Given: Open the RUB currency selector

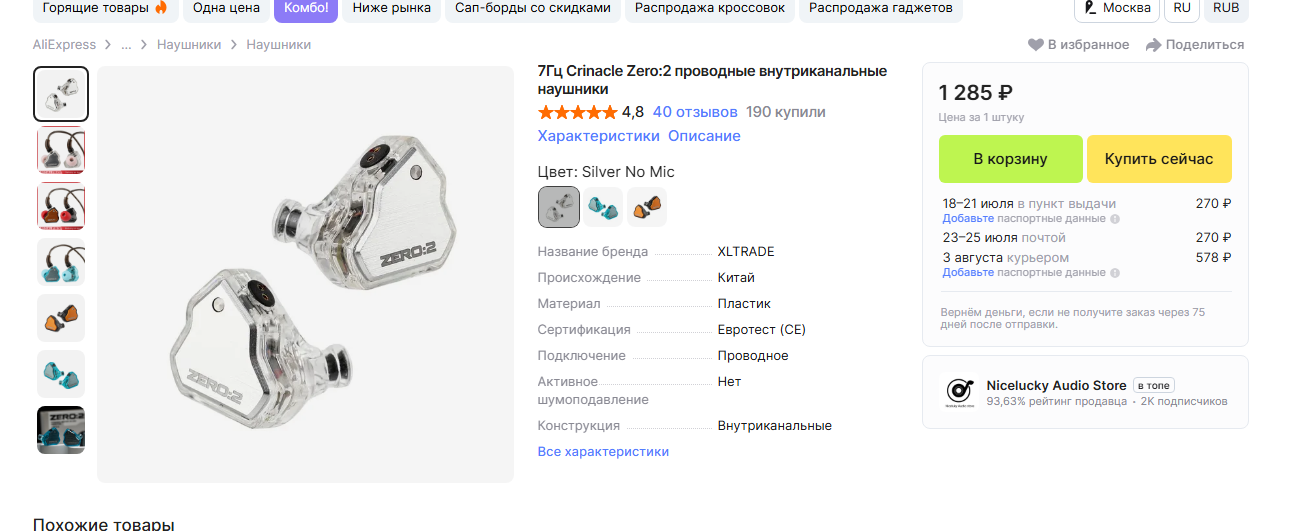Looking at the screenshot, I should tap(1225, 8).
